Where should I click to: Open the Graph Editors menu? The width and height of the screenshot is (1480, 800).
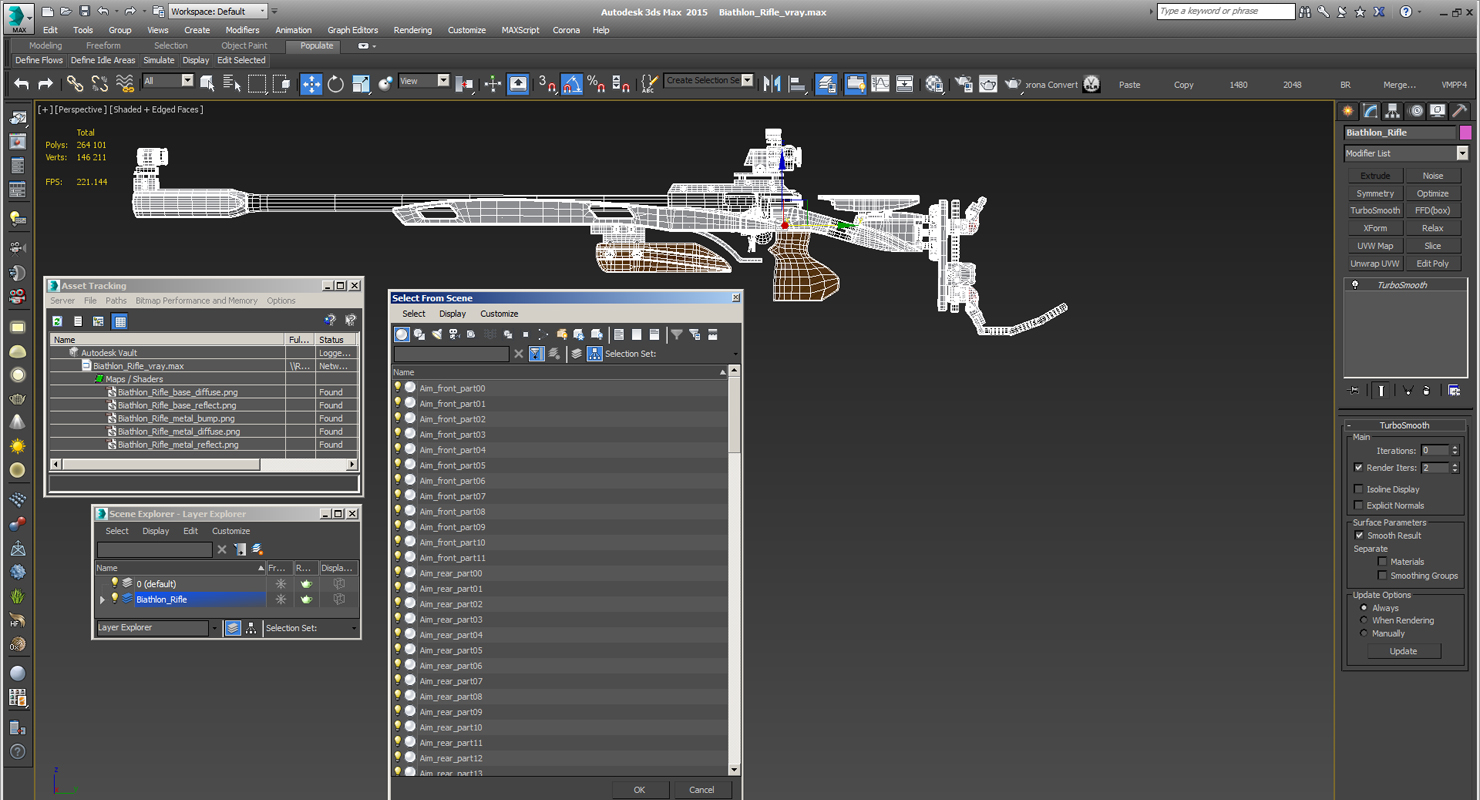(352, 30)
